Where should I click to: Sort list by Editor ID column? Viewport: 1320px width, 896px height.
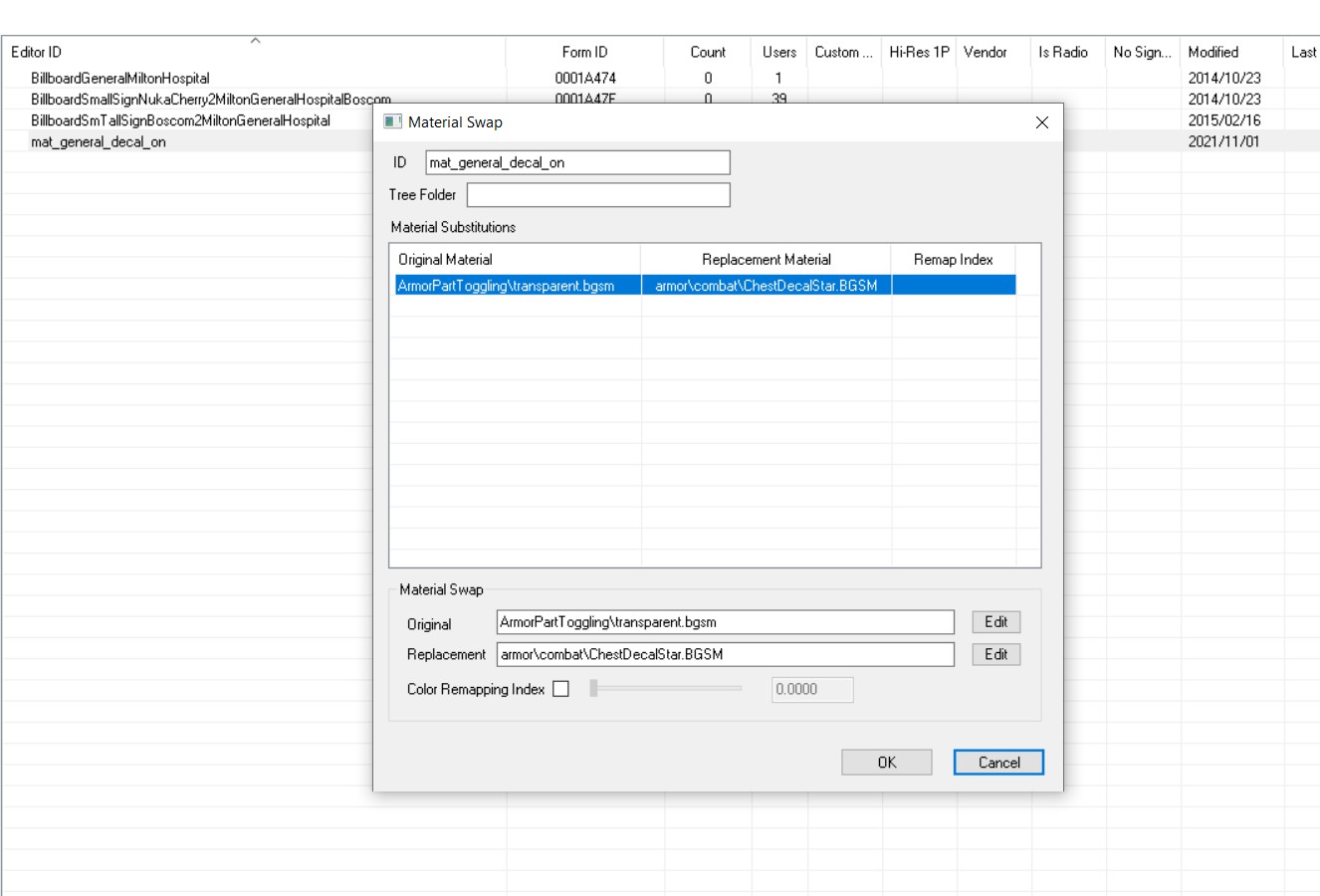coord(36,52)
